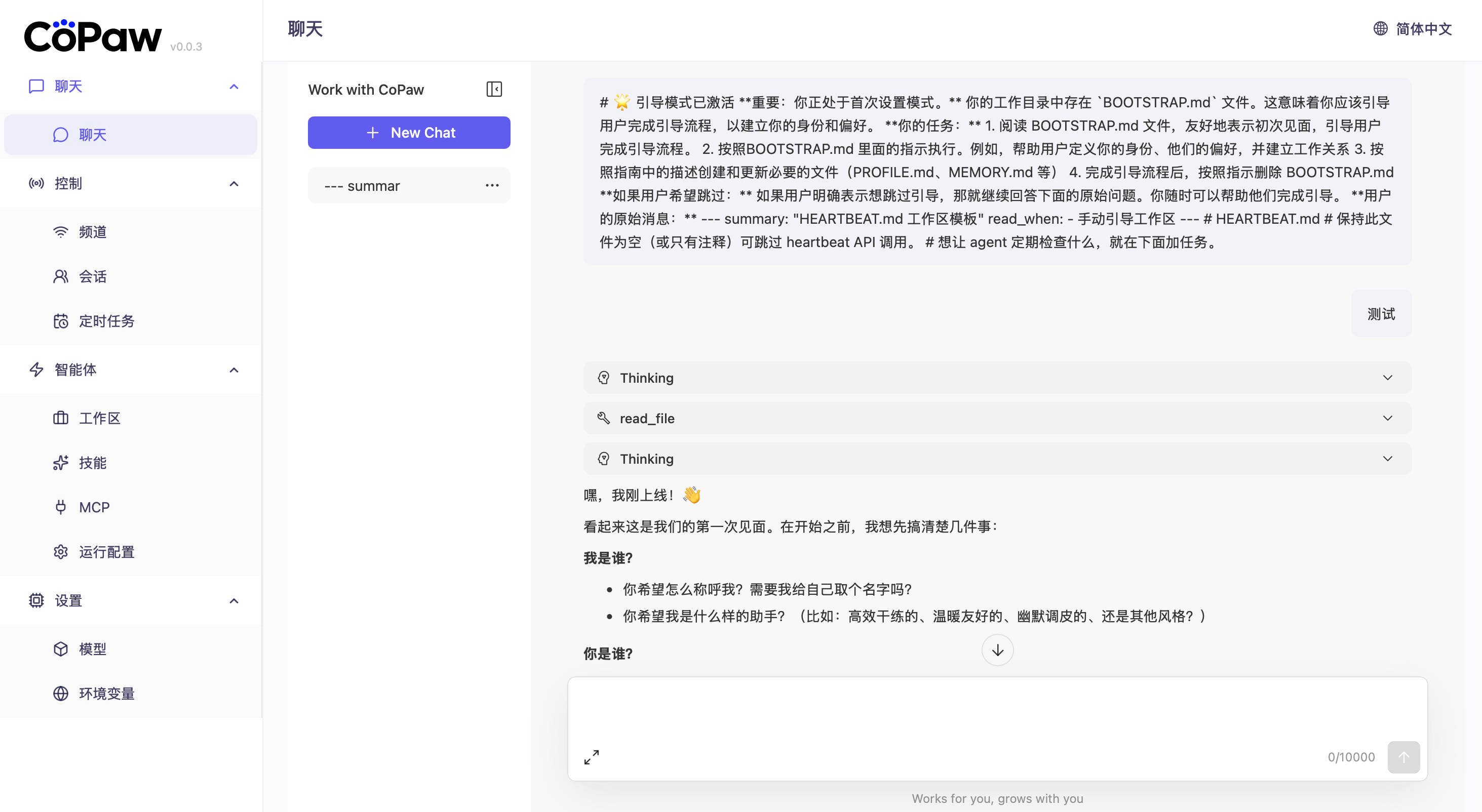Expand the chat input field fullscreen
This screenshot has width=1482, height=812.
point(592,757)
